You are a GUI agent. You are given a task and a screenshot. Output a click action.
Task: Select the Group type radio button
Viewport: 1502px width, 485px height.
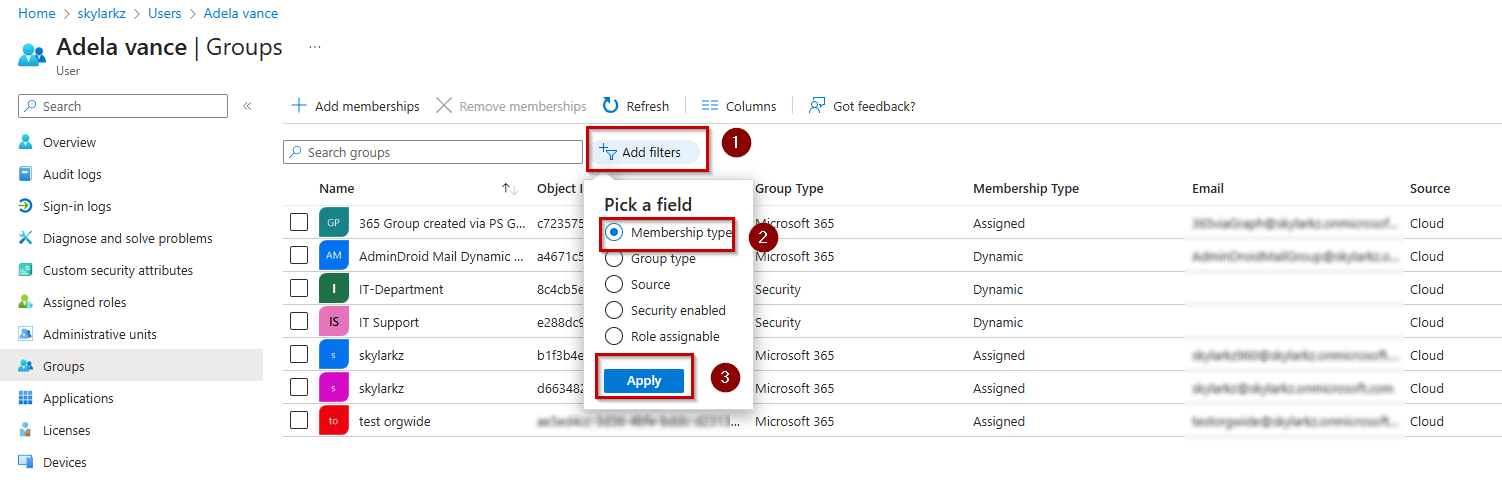614,258
